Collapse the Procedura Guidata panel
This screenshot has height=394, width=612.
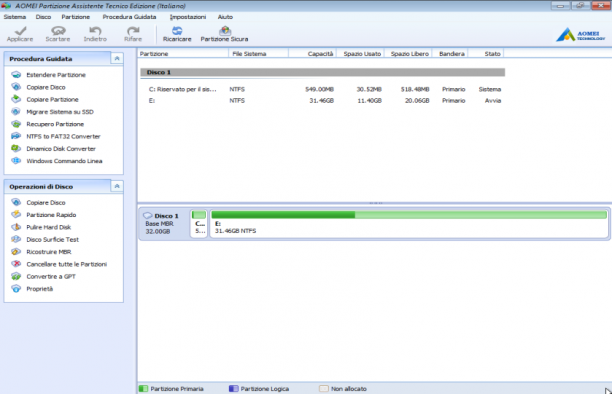tap(117, 58)
